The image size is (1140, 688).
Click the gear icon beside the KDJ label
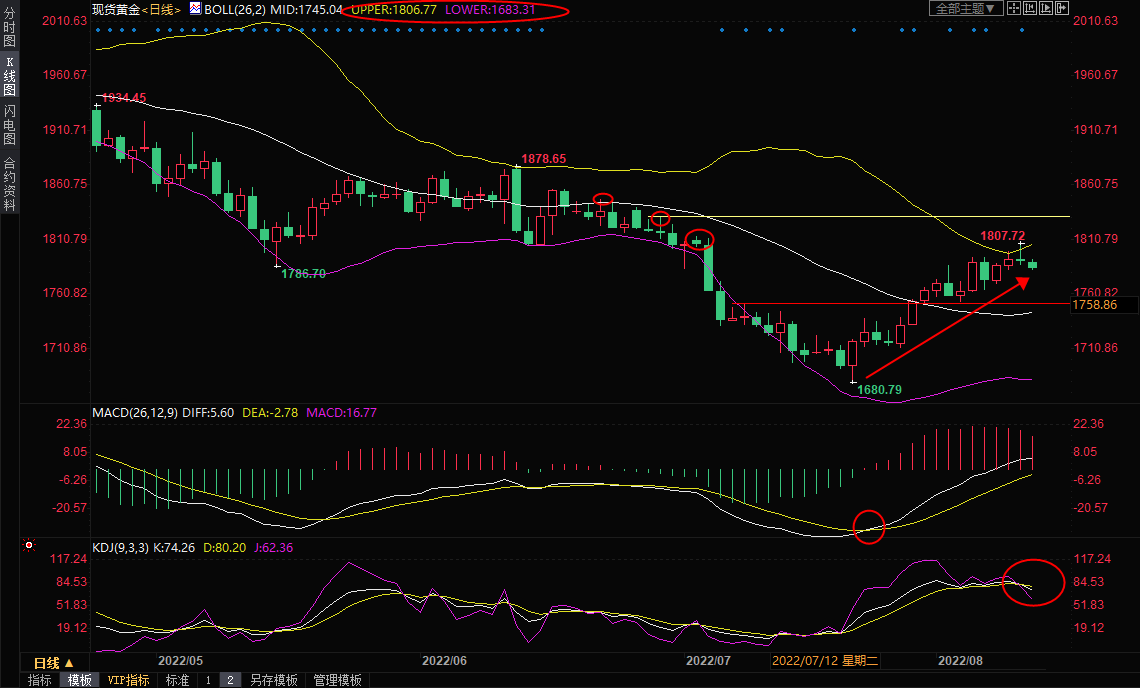click(29, 547)
